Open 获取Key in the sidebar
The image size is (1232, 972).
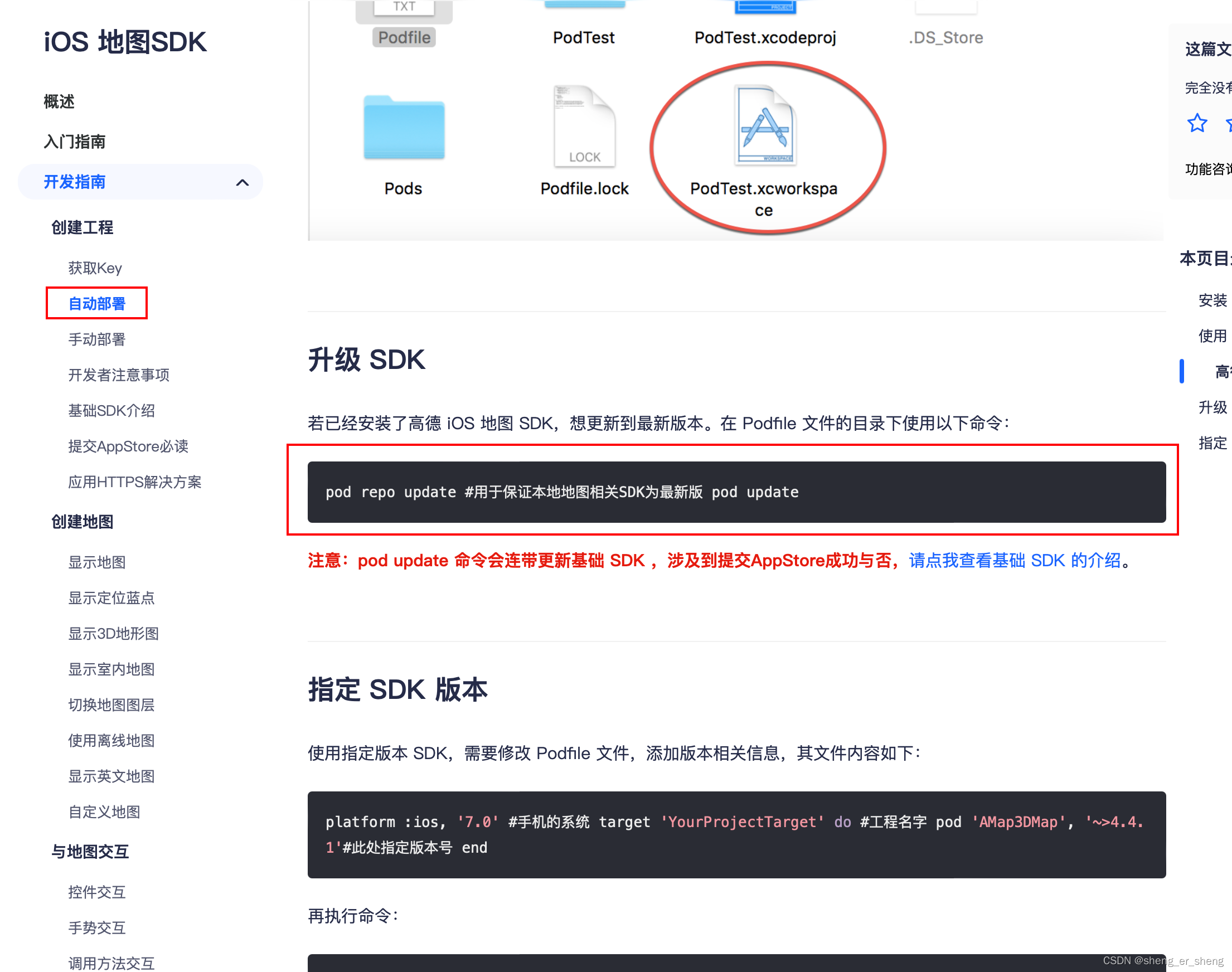[95, 268]
